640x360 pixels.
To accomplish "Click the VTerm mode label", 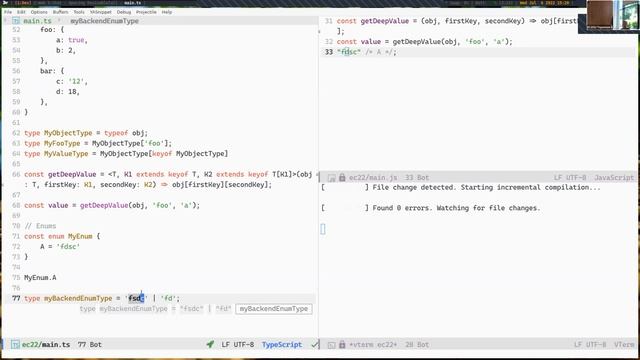I will click(624, 344).
